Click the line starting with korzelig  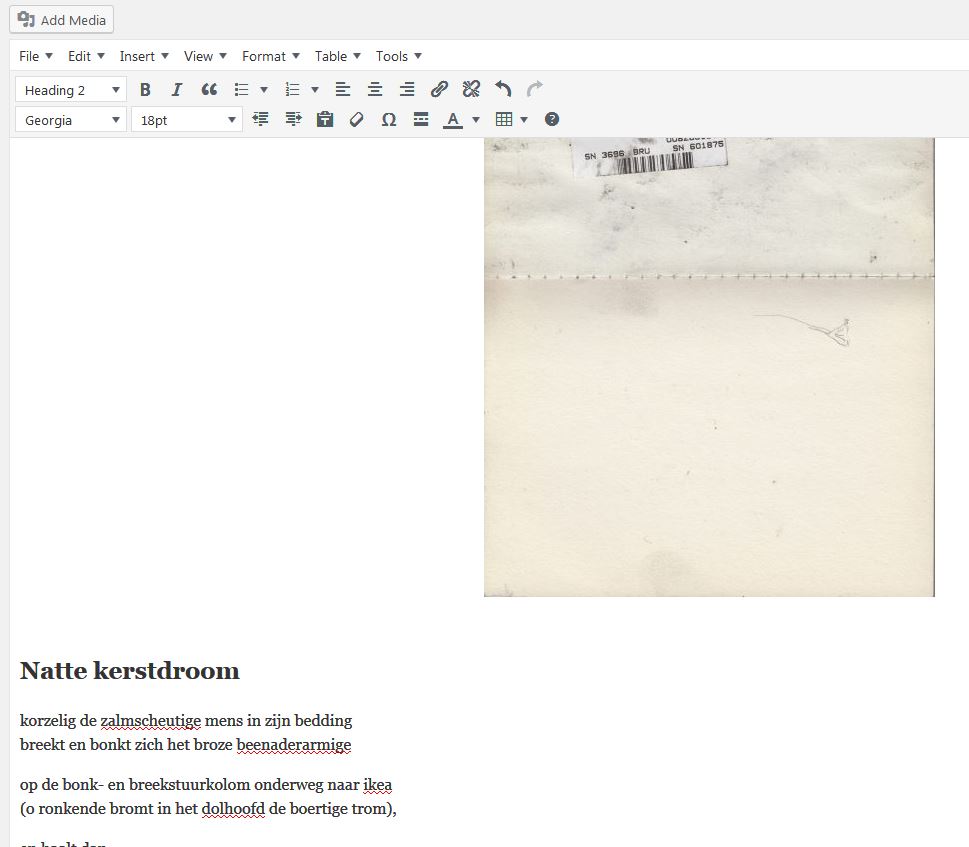[x=186, y=721]
